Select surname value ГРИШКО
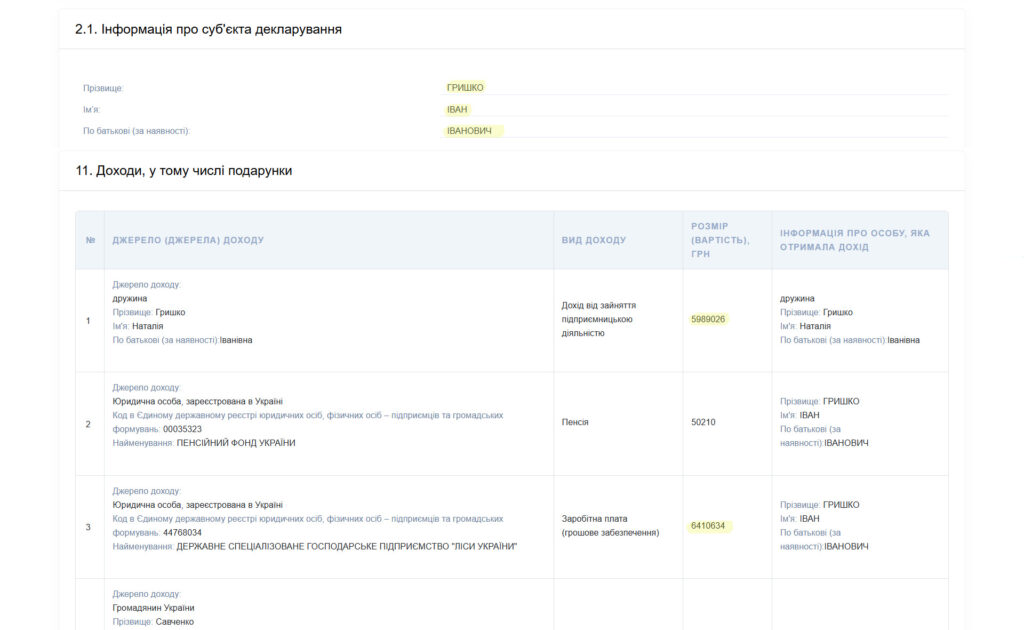 (465, 87)
